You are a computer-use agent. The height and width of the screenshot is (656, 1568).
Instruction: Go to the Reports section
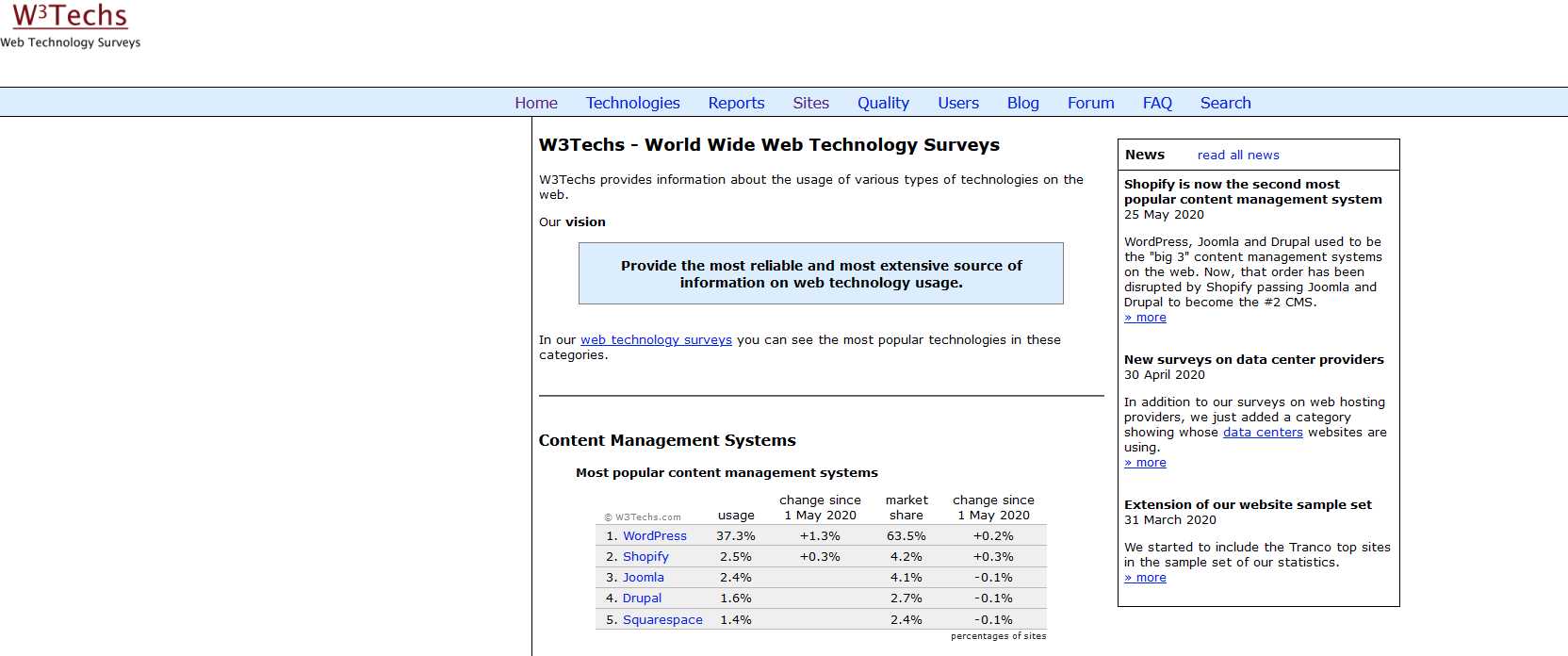tap(736, 103)
